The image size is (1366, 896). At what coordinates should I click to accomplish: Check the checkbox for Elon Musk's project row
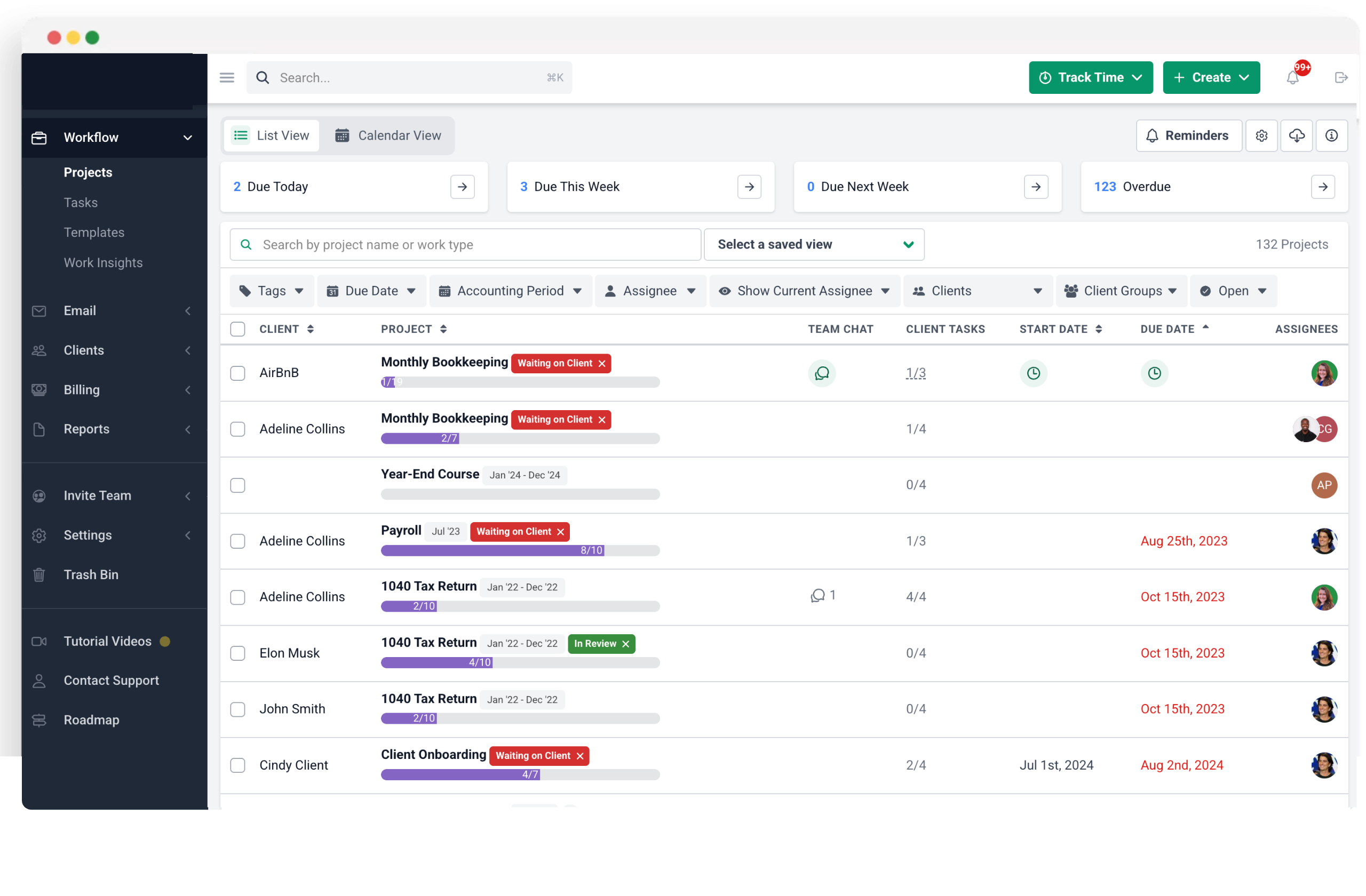[237, 653]
